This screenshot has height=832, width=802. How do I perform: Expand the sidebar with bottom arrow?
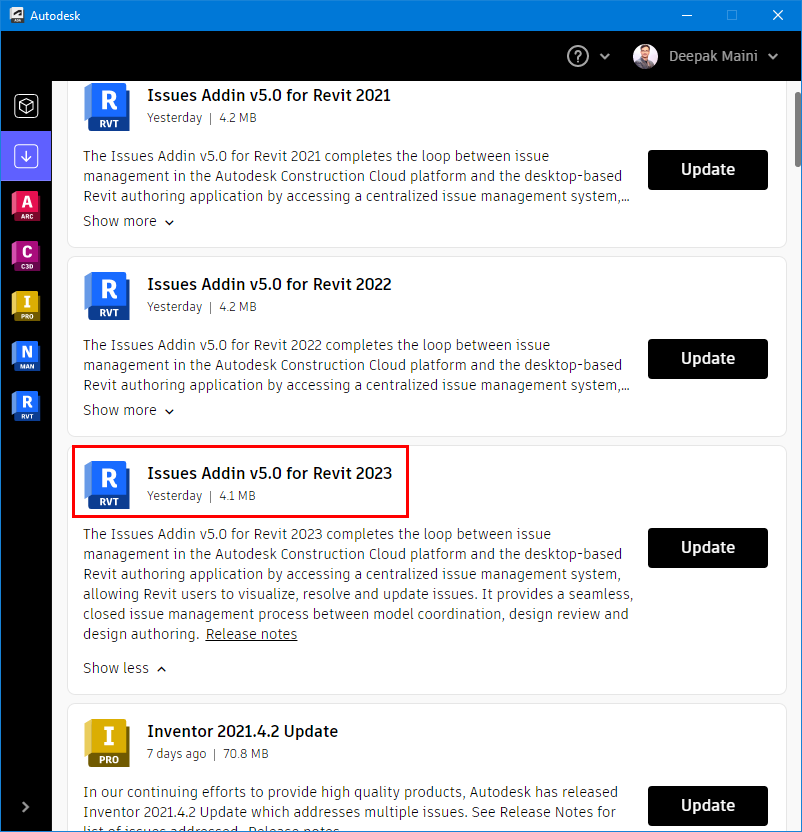(x=25, y=807)
